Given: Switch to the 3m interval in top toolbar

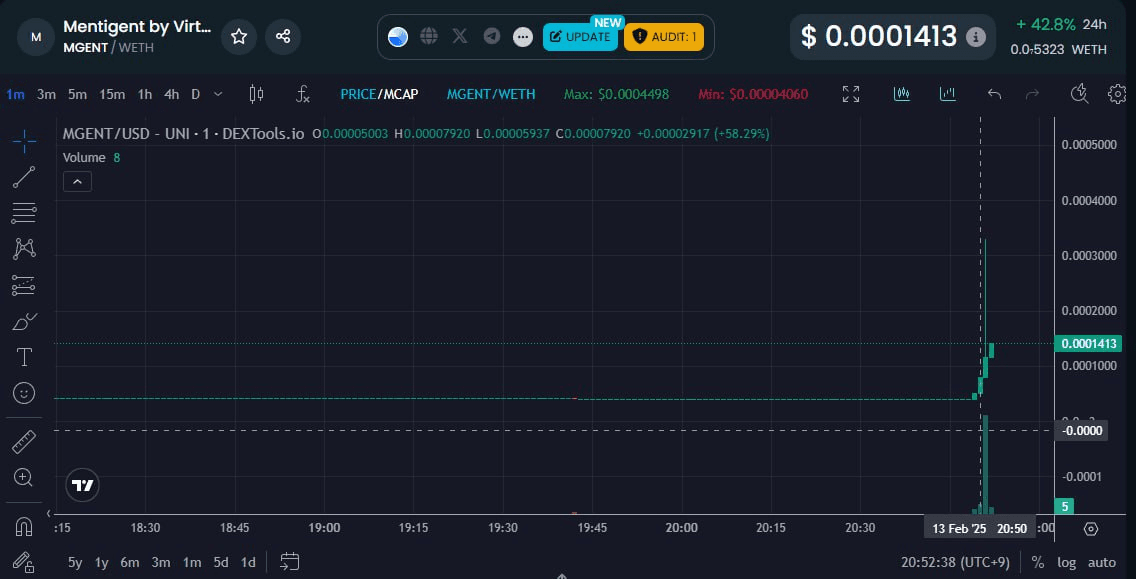Looking at the screenshot, I should pos(46,94).
